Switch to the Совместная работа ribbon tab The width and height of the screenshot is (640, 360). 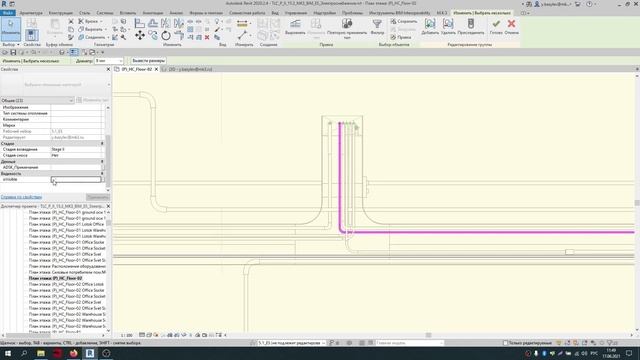(x=247, y=13)
